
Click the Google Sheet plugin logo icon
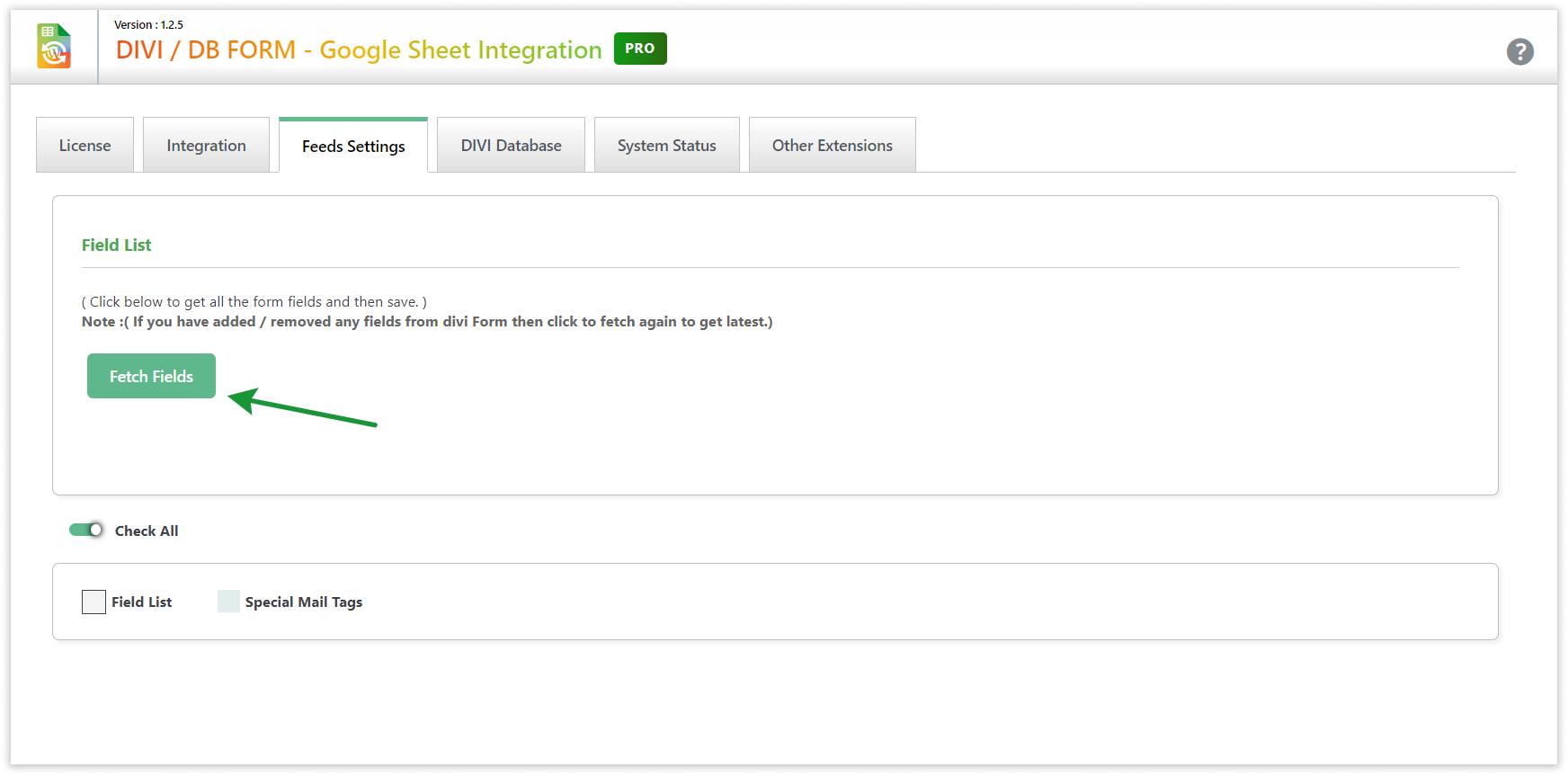click(x=54, y=47)
